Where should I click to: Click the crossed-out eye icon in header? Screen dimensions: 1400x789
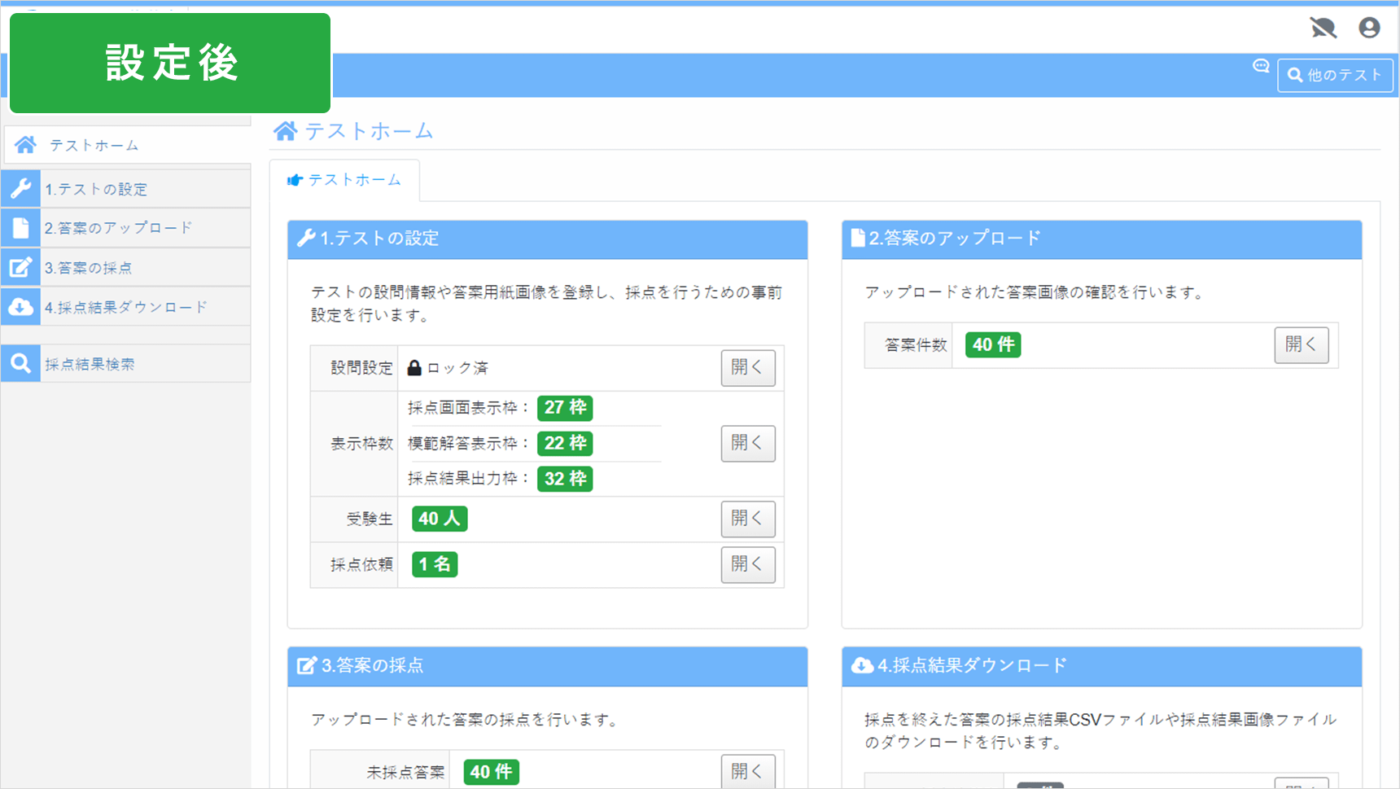(1323, 28)
